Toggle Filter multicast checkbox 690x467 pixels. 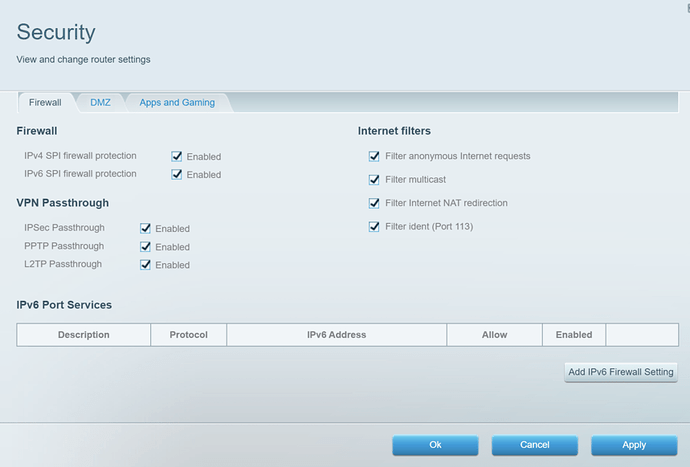(x=374, y=180)
